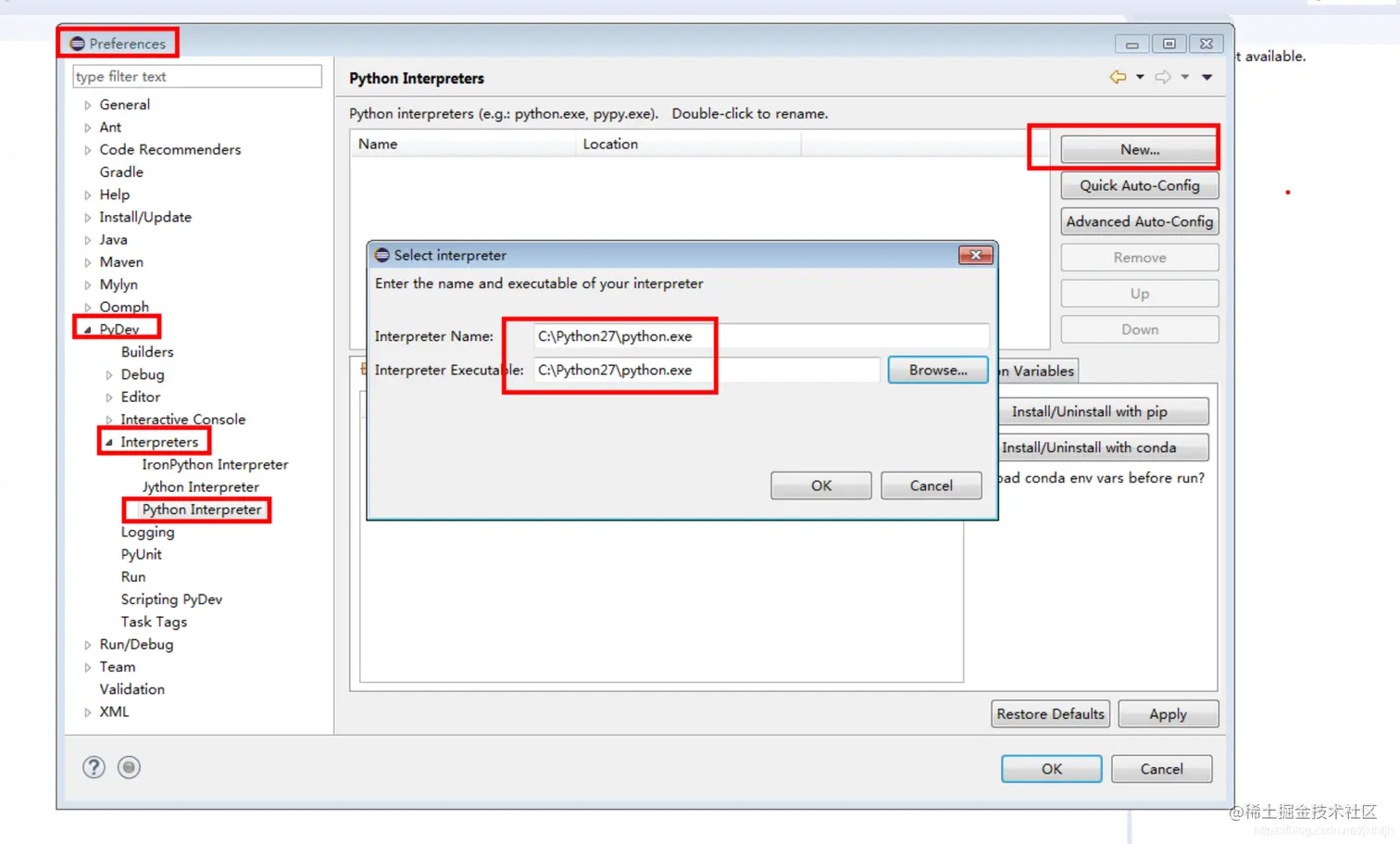Click the Eclipse icon in Preferences title
Viewport: 1400px width, 844px height.
pos(78,44)
